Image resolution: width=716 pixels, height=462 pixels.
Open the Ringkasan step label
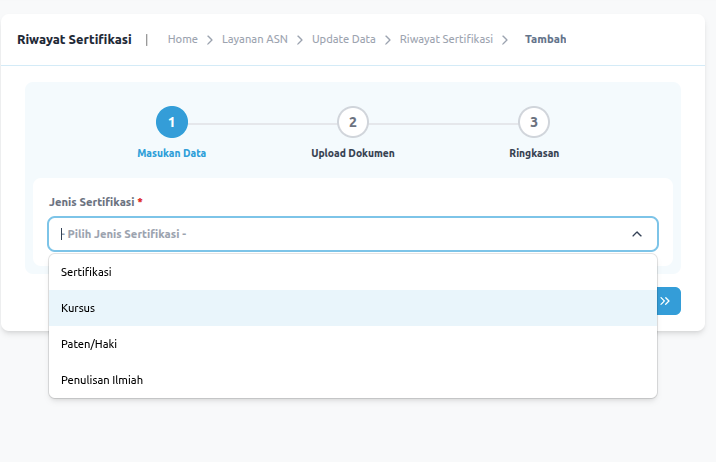coord(534,154)
